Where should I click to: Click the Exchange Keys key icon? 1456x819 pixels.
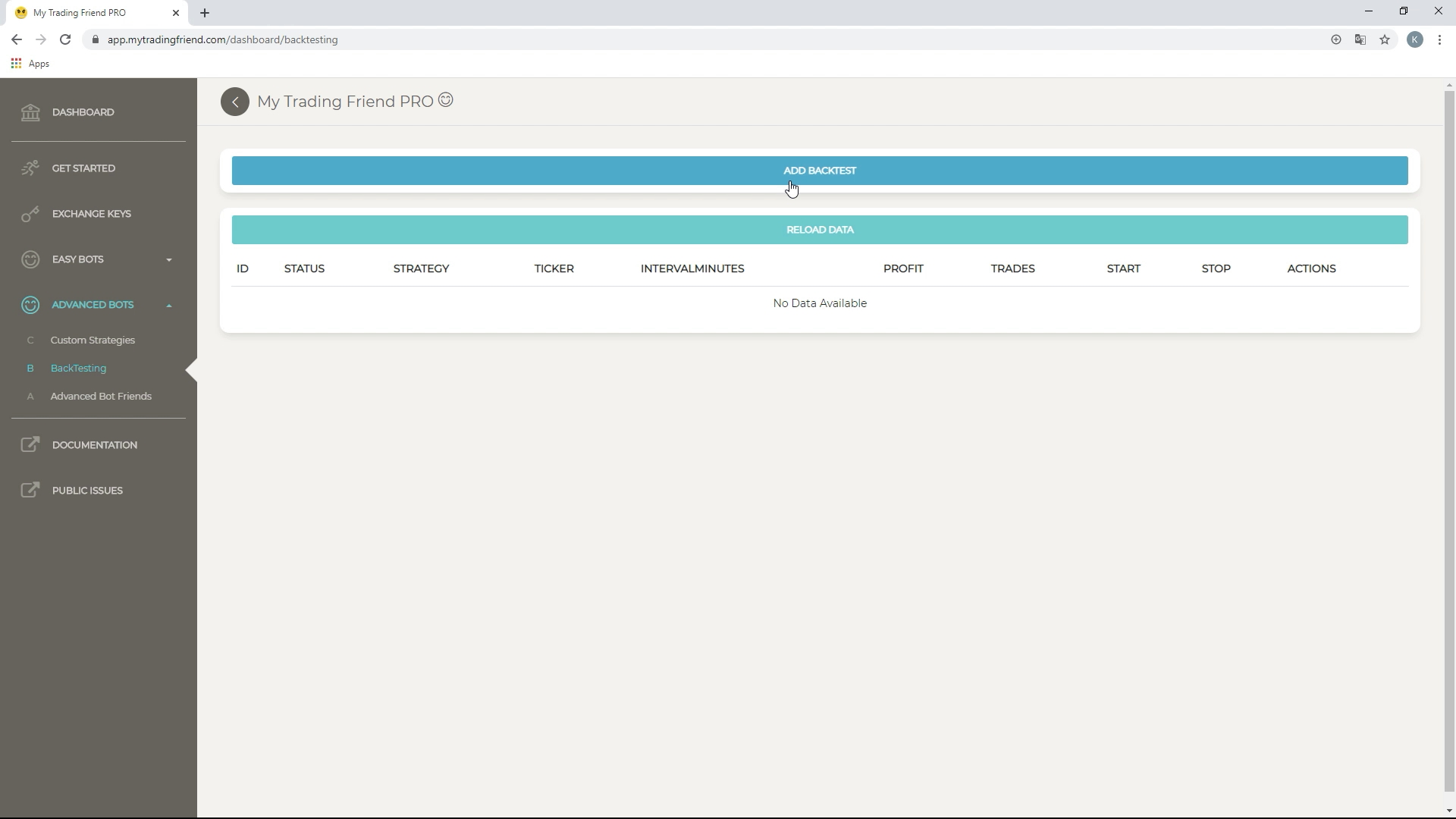click(x=30, y=214)
